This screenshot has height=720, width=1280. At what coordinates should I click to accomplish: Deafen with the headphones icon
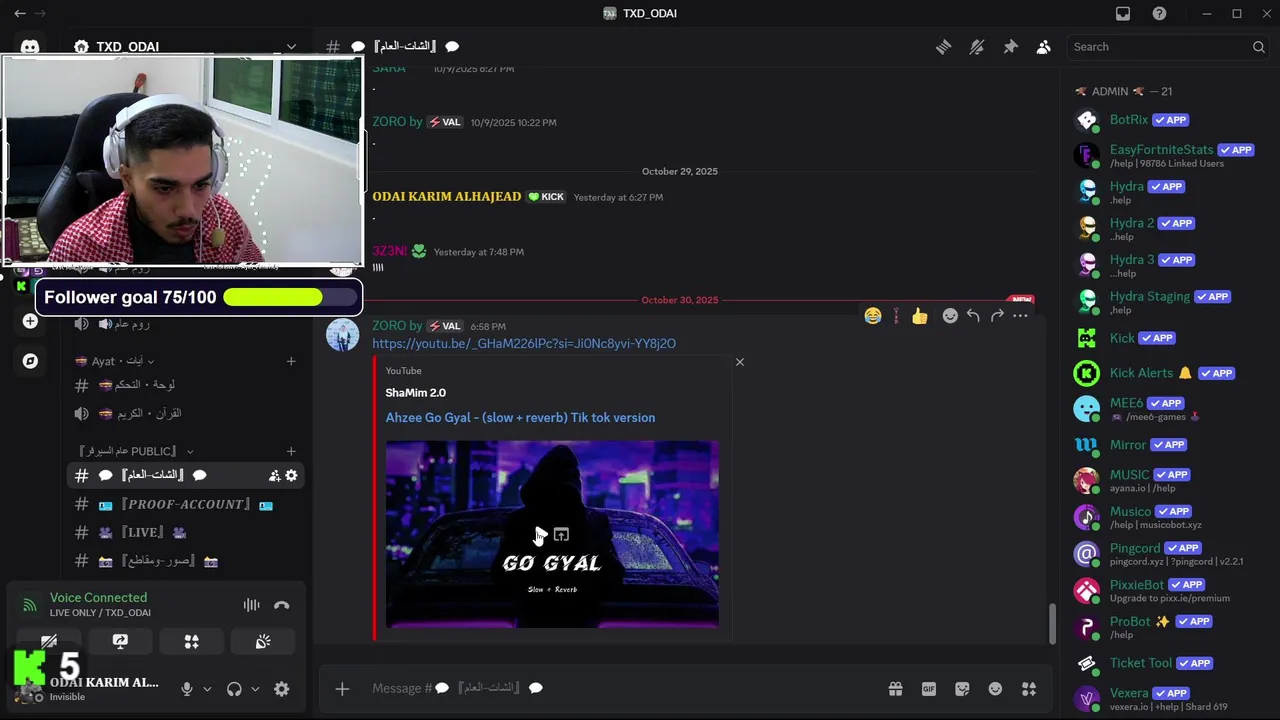234,689
